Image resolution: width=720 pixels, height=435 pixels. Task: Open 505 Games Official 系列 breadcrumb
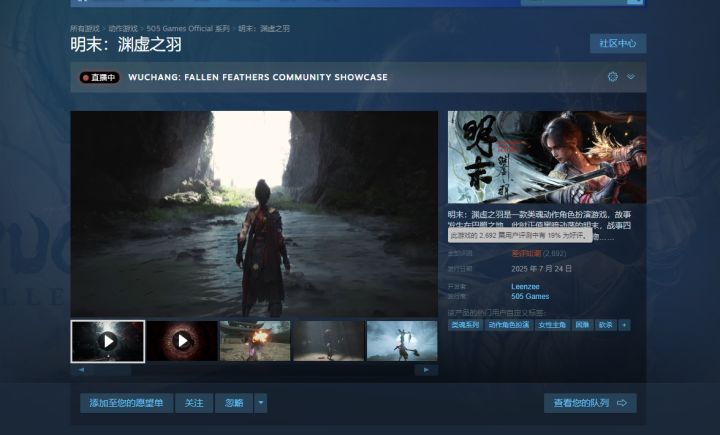coord(188,28)
